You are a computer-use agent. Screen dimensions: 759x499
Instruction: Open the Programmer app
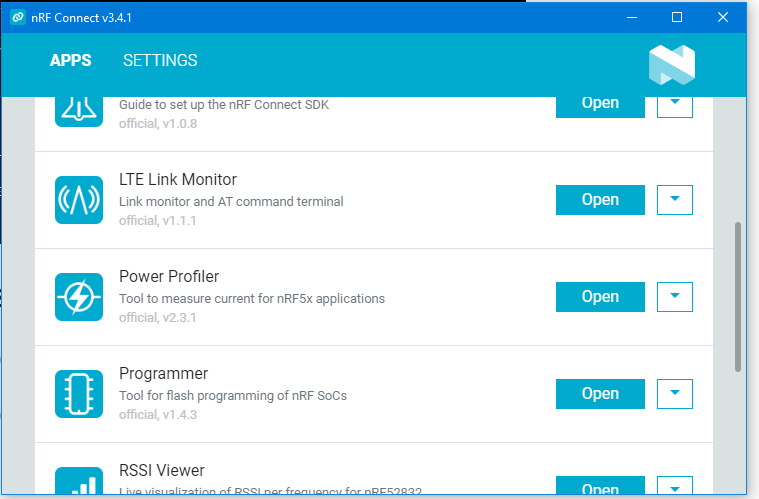pos(600,394)
